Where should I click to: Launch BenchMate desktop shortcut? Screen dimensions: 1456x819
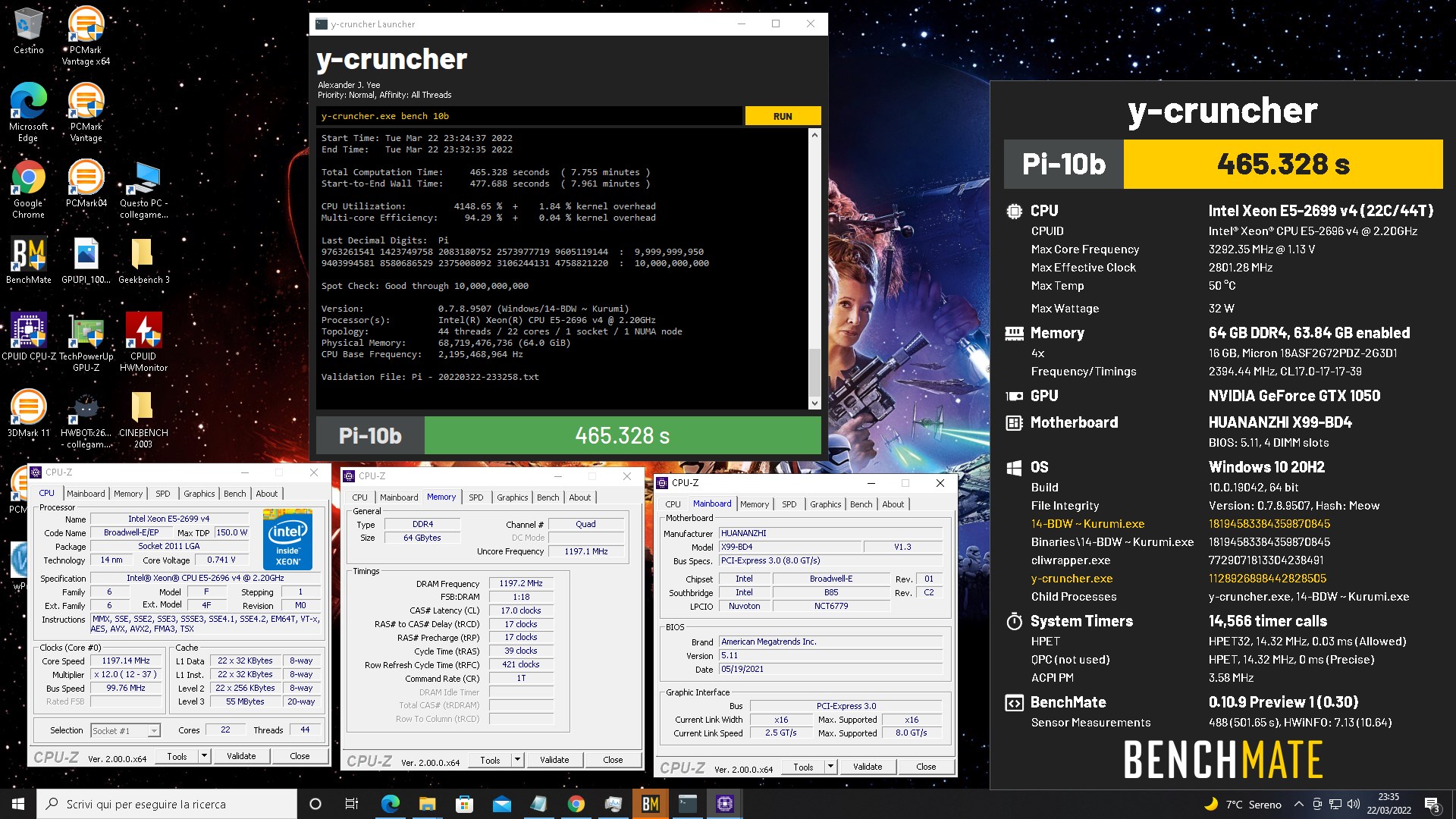pos(28,261)
